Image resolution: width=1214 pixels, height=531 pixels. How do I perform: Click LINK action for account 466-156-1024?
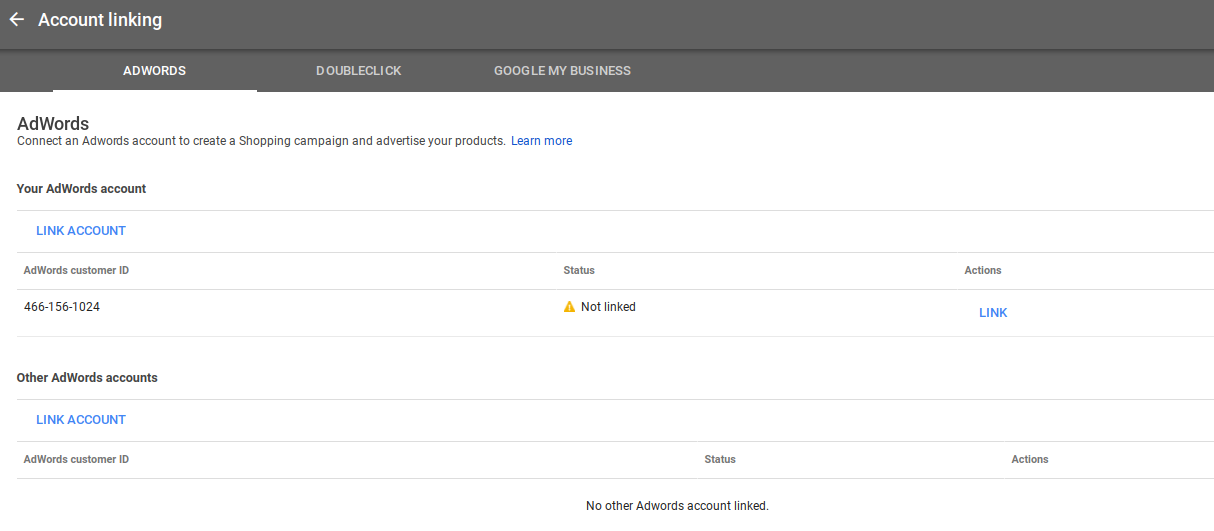pyautogui.click(x=993, y=313)
